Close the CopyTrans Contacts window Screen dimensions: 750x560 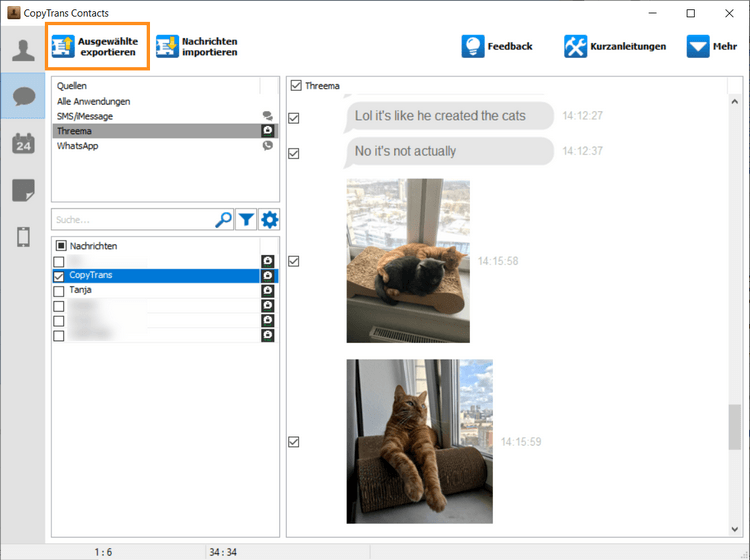pos(729,13)
